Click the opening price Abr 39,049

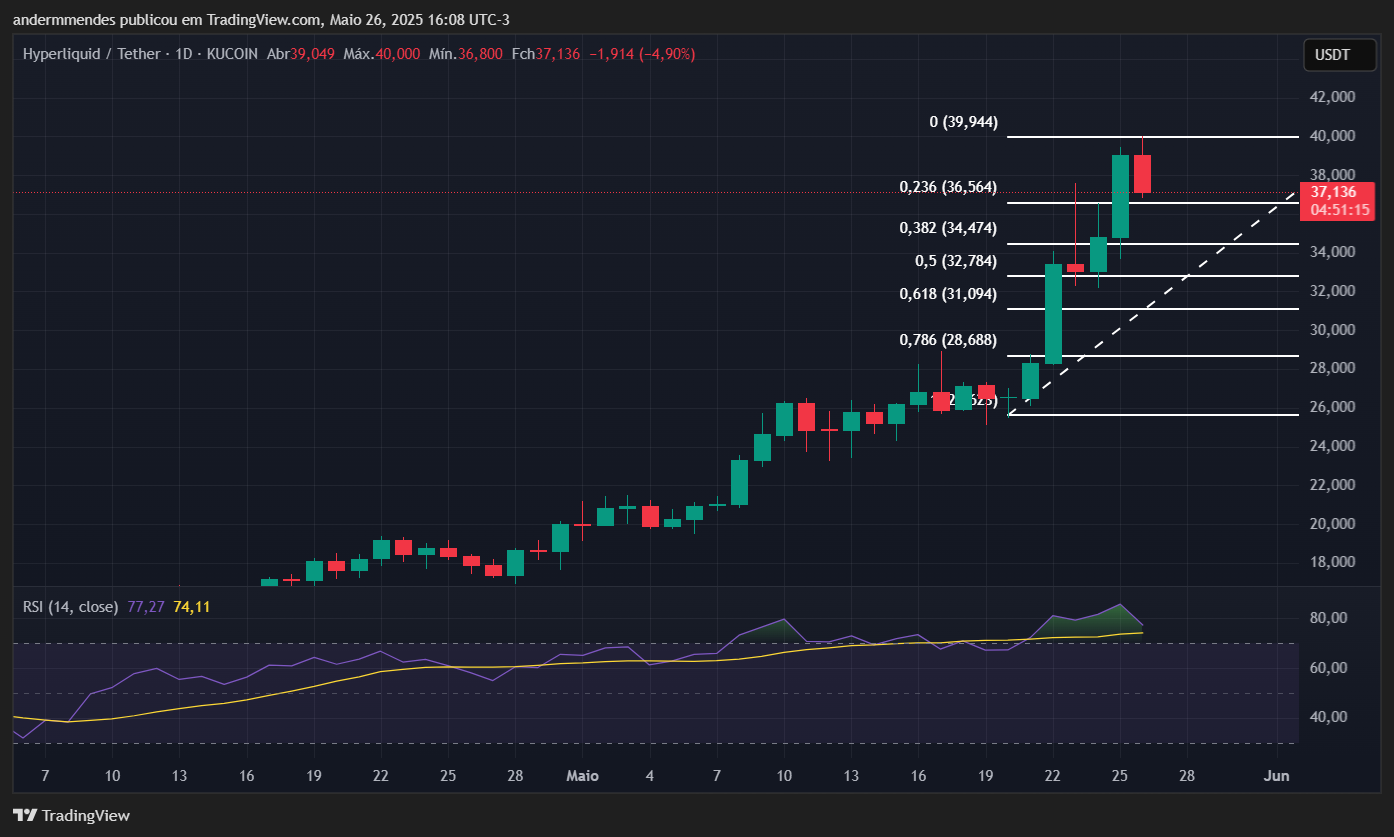click(301, 54)
